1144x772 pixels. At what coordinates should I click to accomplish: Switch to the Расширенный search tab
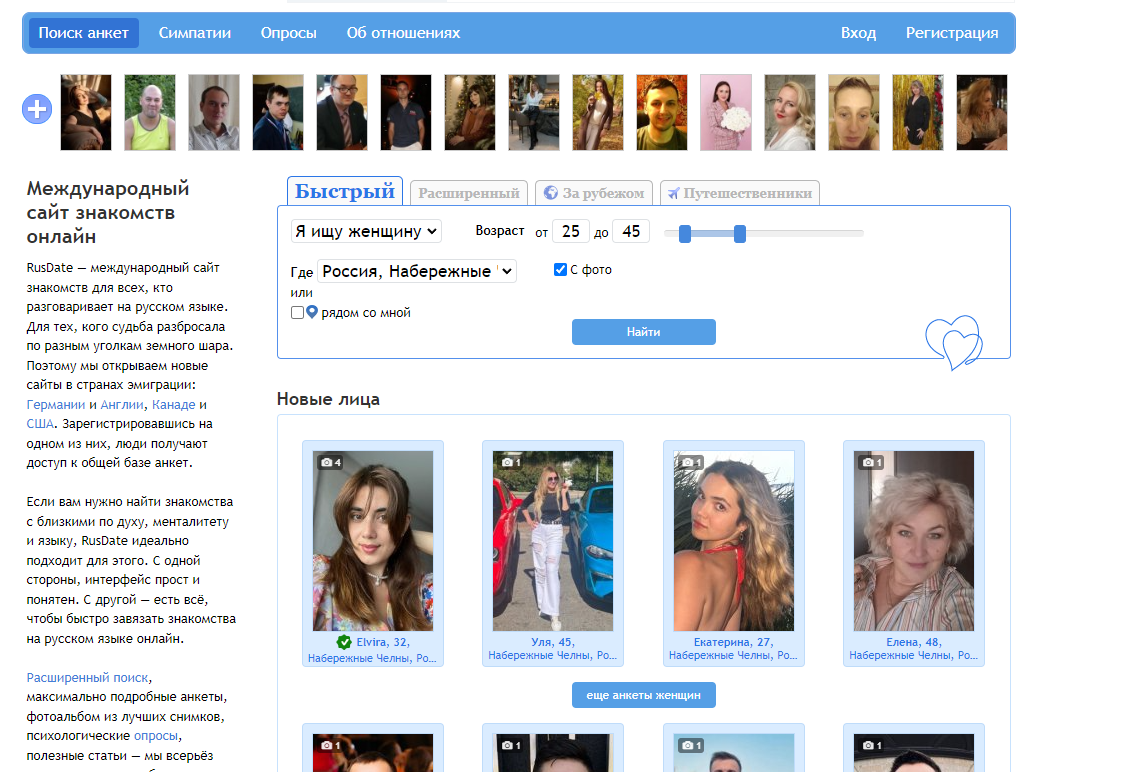coord(468,193)
